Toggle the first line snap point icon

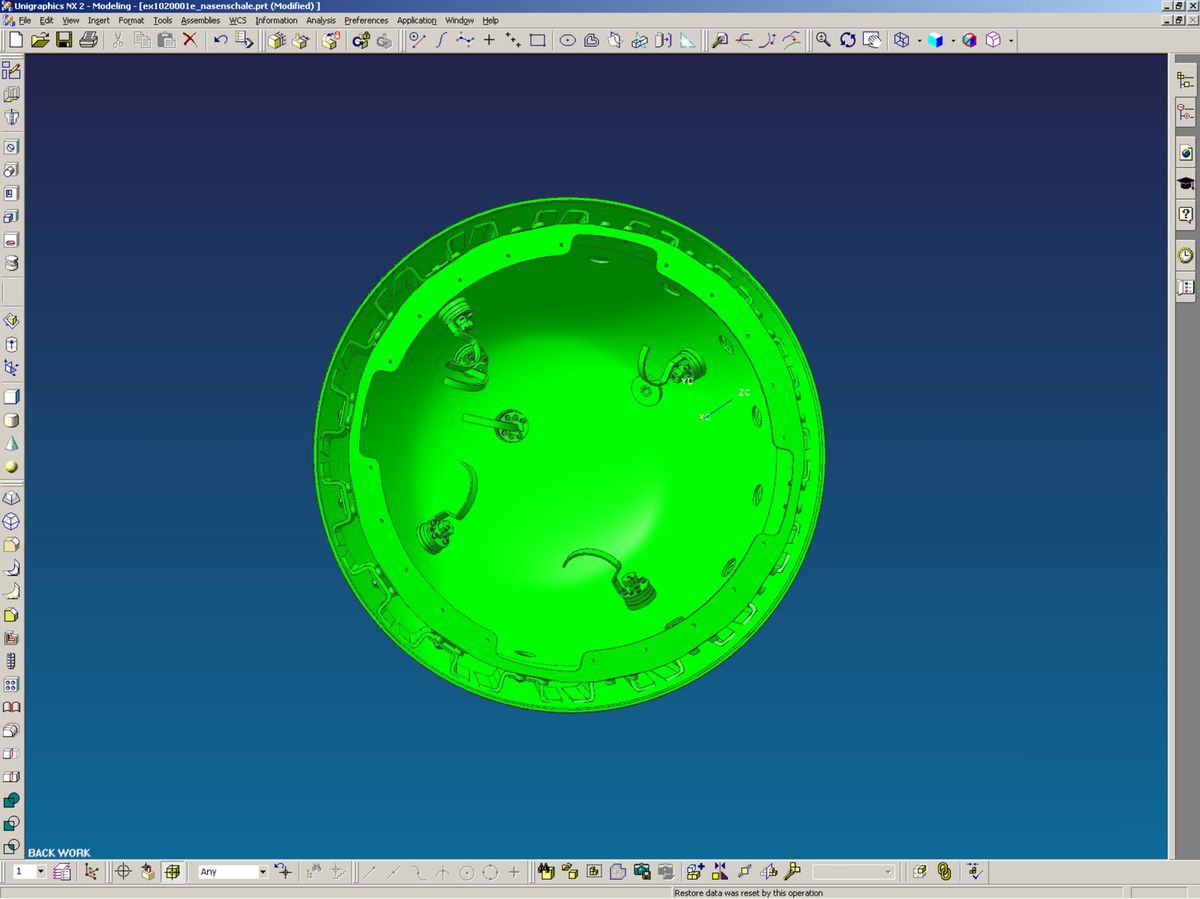(369, 872)
